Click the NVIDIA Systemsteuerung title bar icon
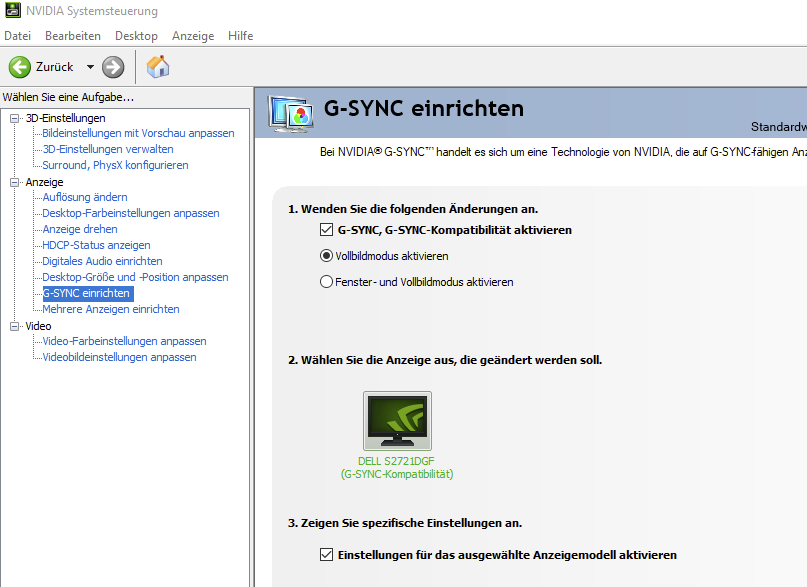Viewport: 807px width, 587px height. click(13, 10)
